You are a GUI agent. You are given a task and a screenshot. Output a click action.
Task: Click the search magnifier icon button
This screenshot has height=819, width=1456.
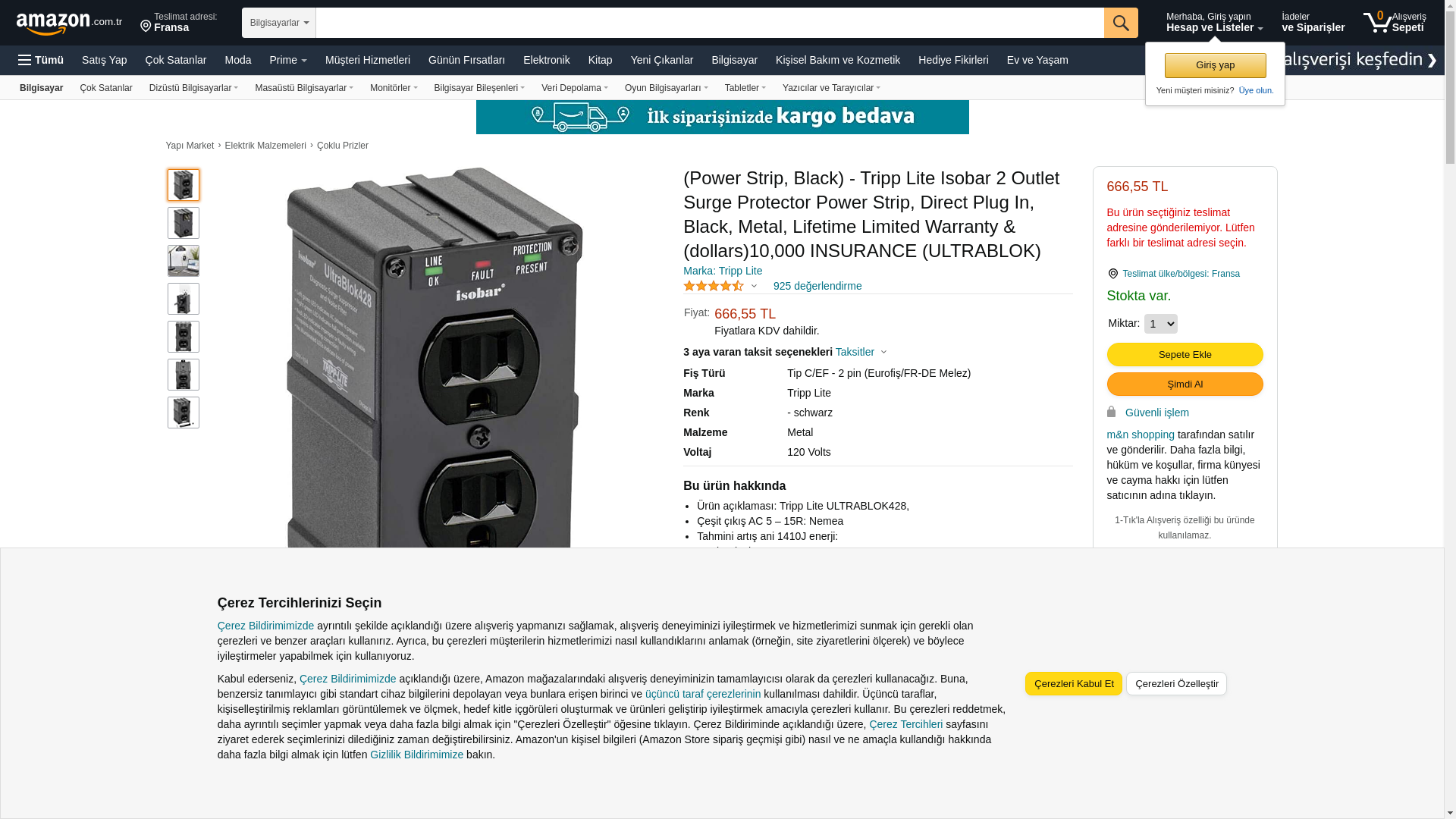[x=1121, y=23]
